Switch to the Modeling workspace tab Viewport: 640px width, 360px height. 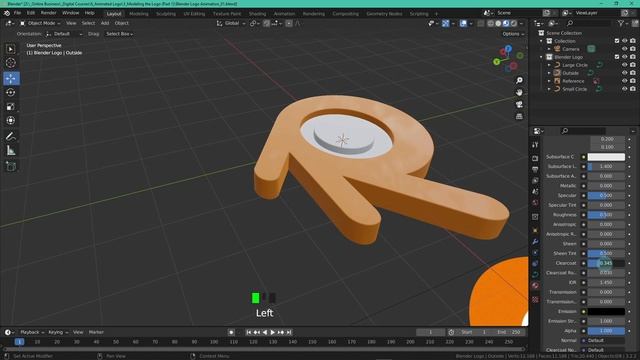pos(138,13)
